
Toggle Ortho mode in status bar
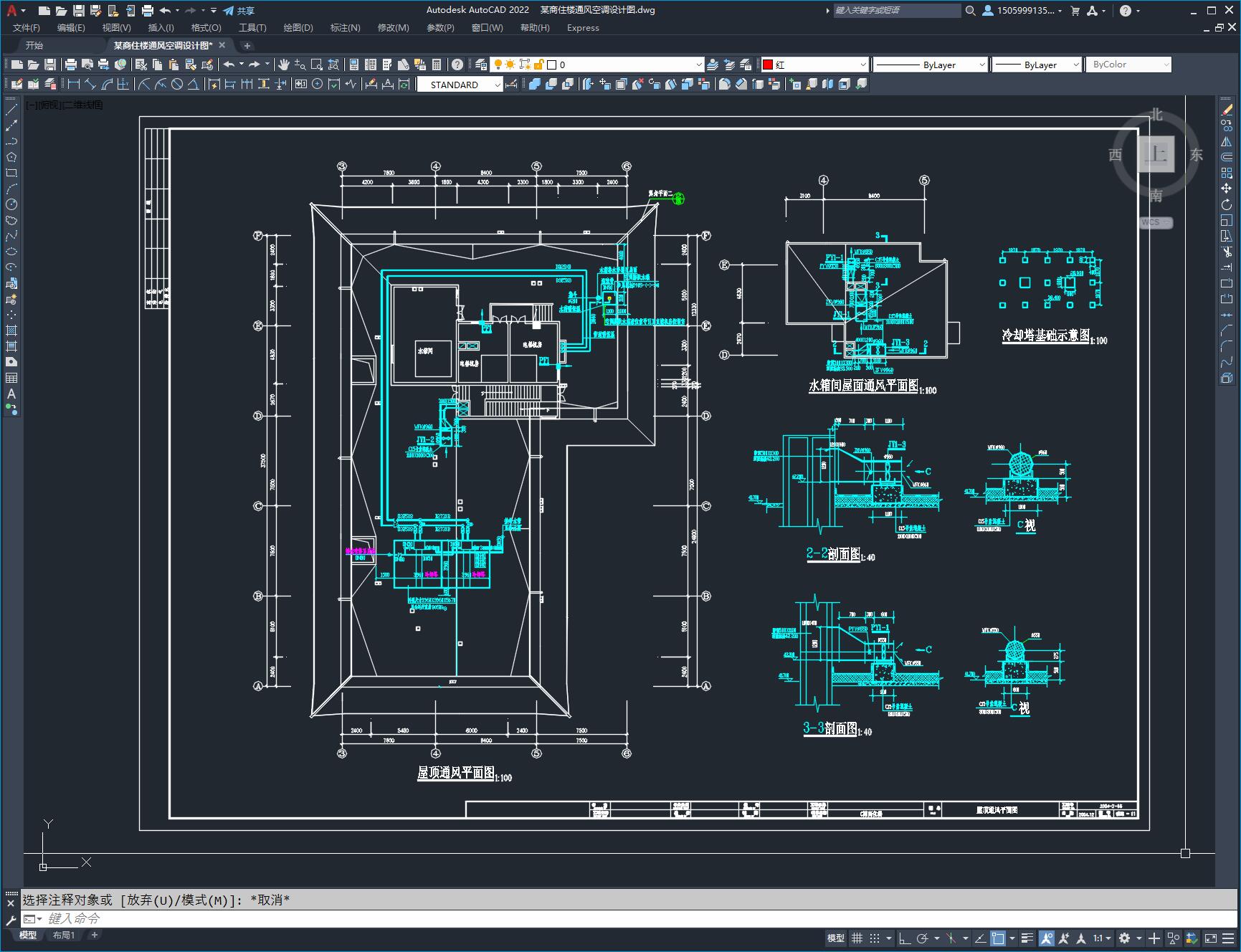pos(905,938)
